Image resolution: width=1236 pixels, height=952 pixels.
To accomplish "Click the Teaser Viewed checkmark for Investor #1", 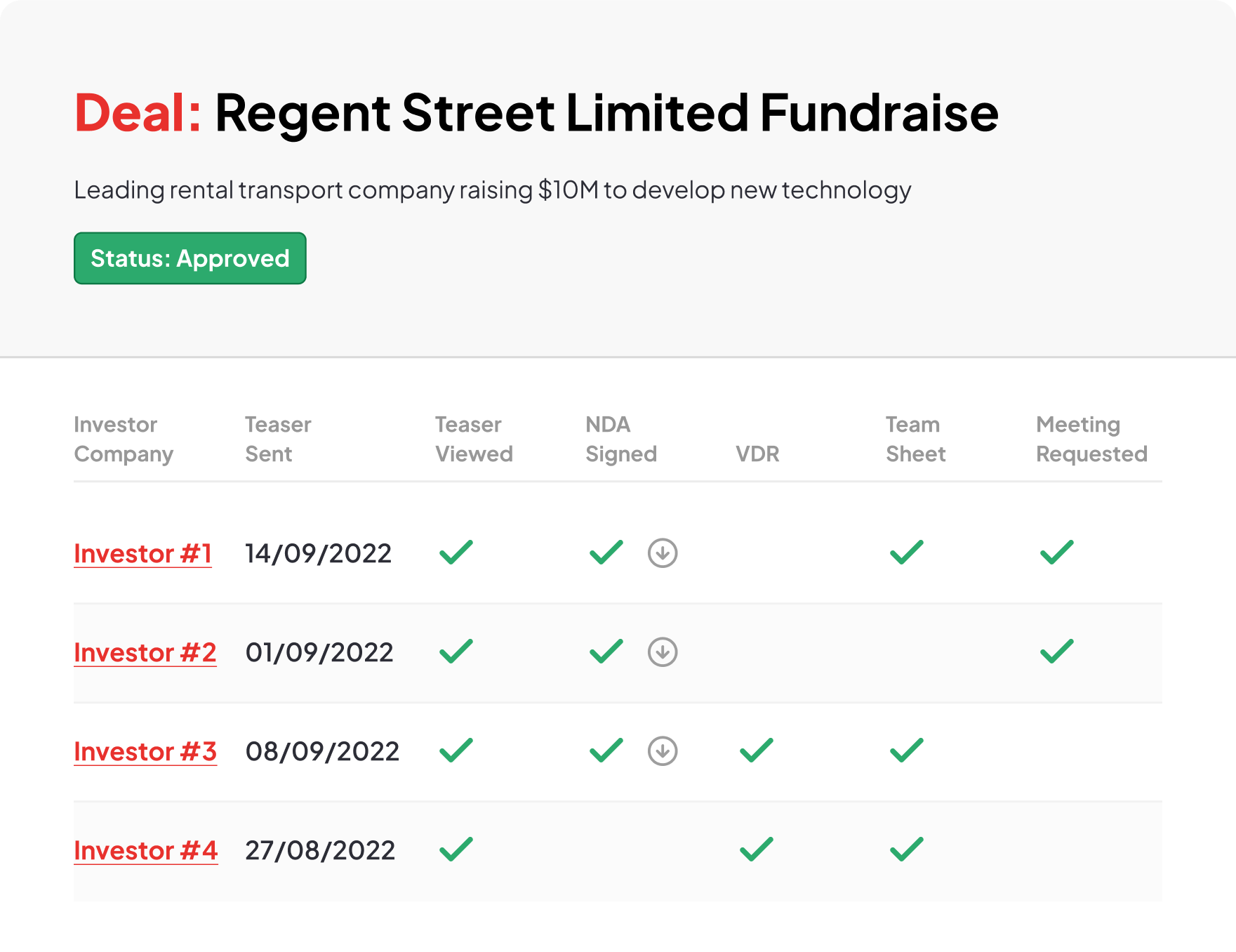I will 456,553.
